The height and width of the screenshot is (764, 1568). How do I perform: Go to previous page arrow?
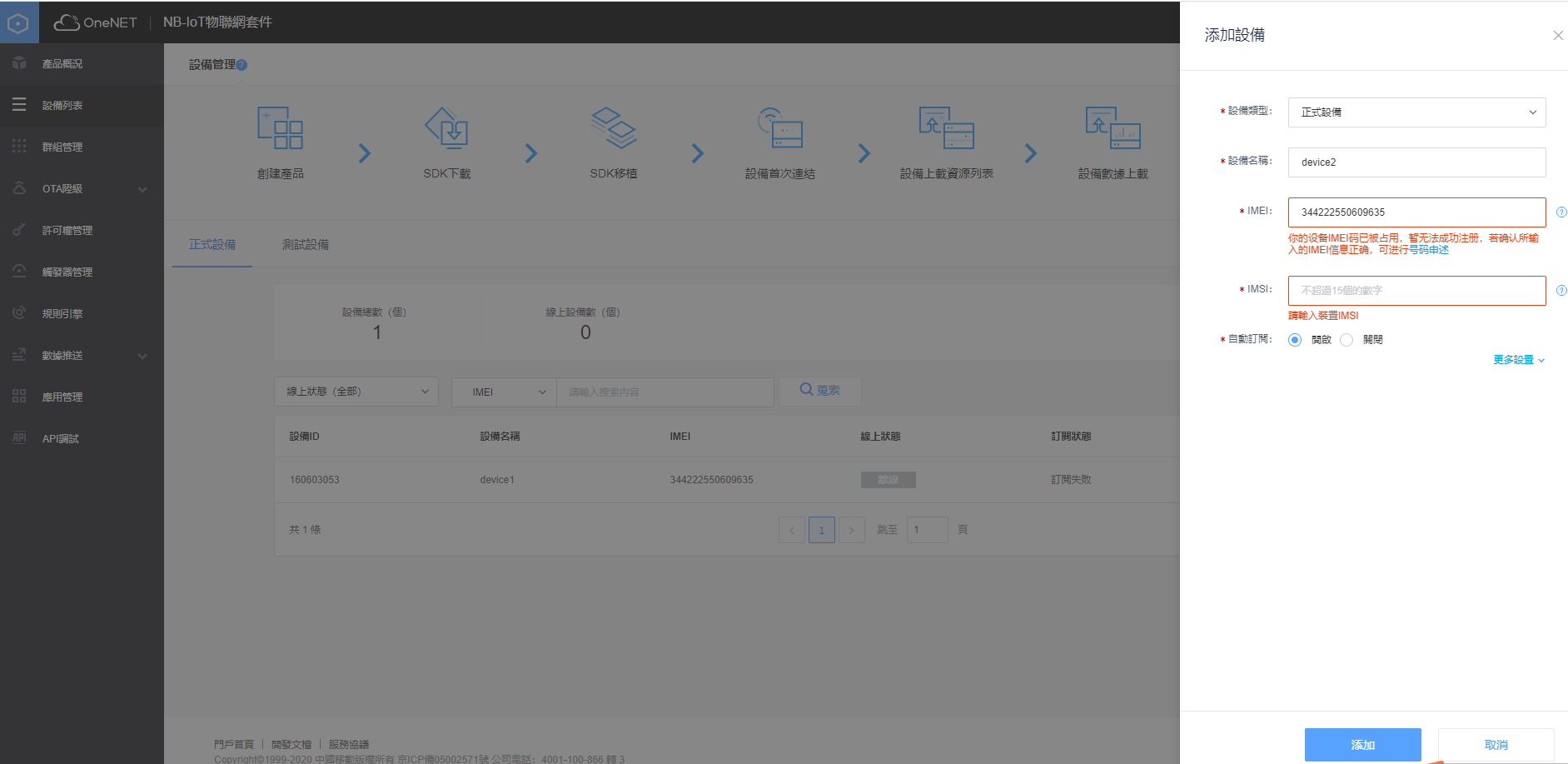coord(792,530)
